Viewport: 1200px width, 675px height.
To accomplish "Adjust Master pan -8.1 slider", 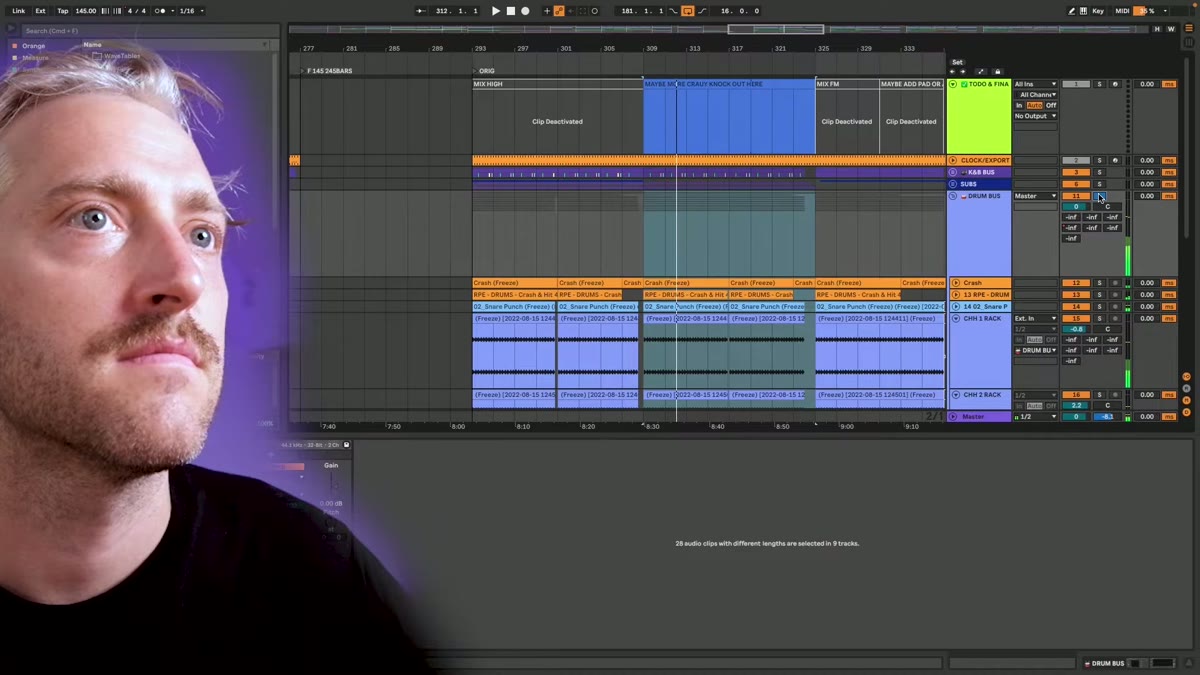I will pos(1107,416).
